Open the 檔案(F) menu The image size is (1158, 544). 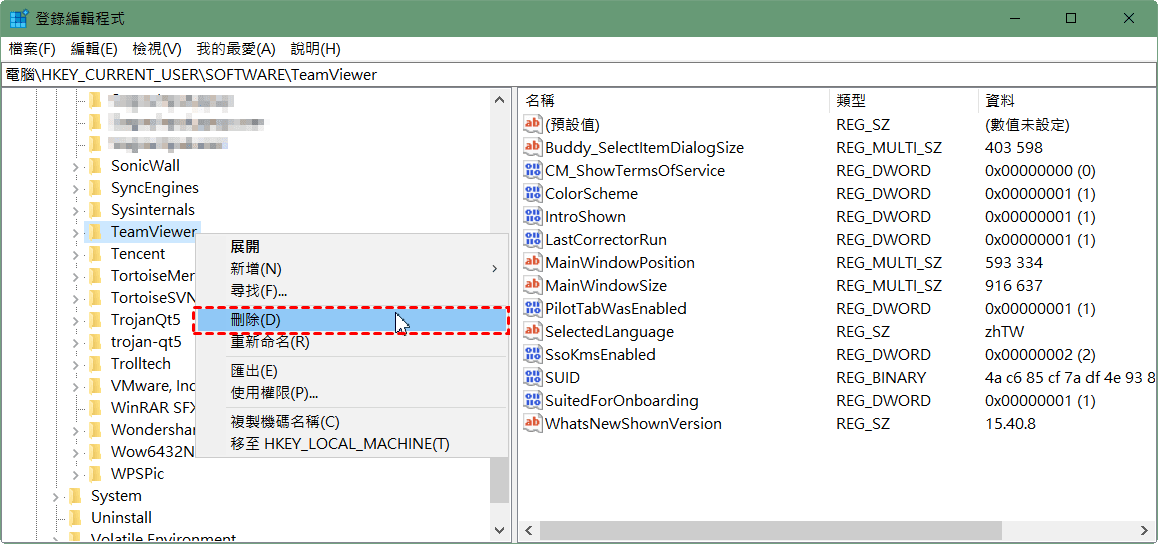(32, 49)
